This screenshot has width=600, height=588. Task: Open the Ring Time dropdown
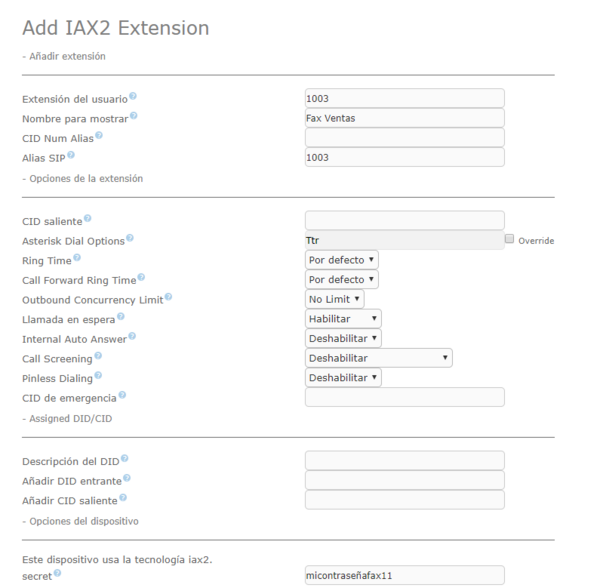point(341,260)
